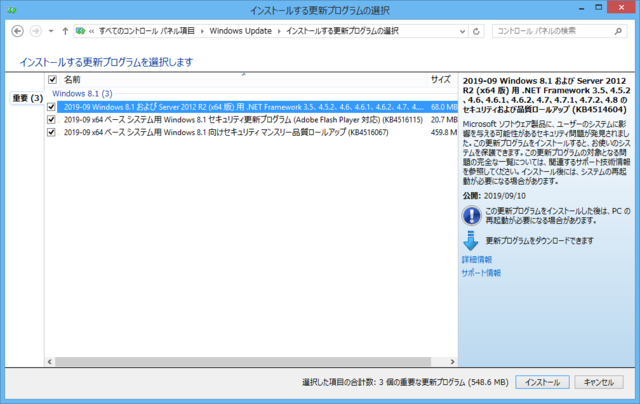The width and height of the screenshot is (640, 404).
Task: Click the blue exclamation restart notice icon
Action: coord(471,215)
